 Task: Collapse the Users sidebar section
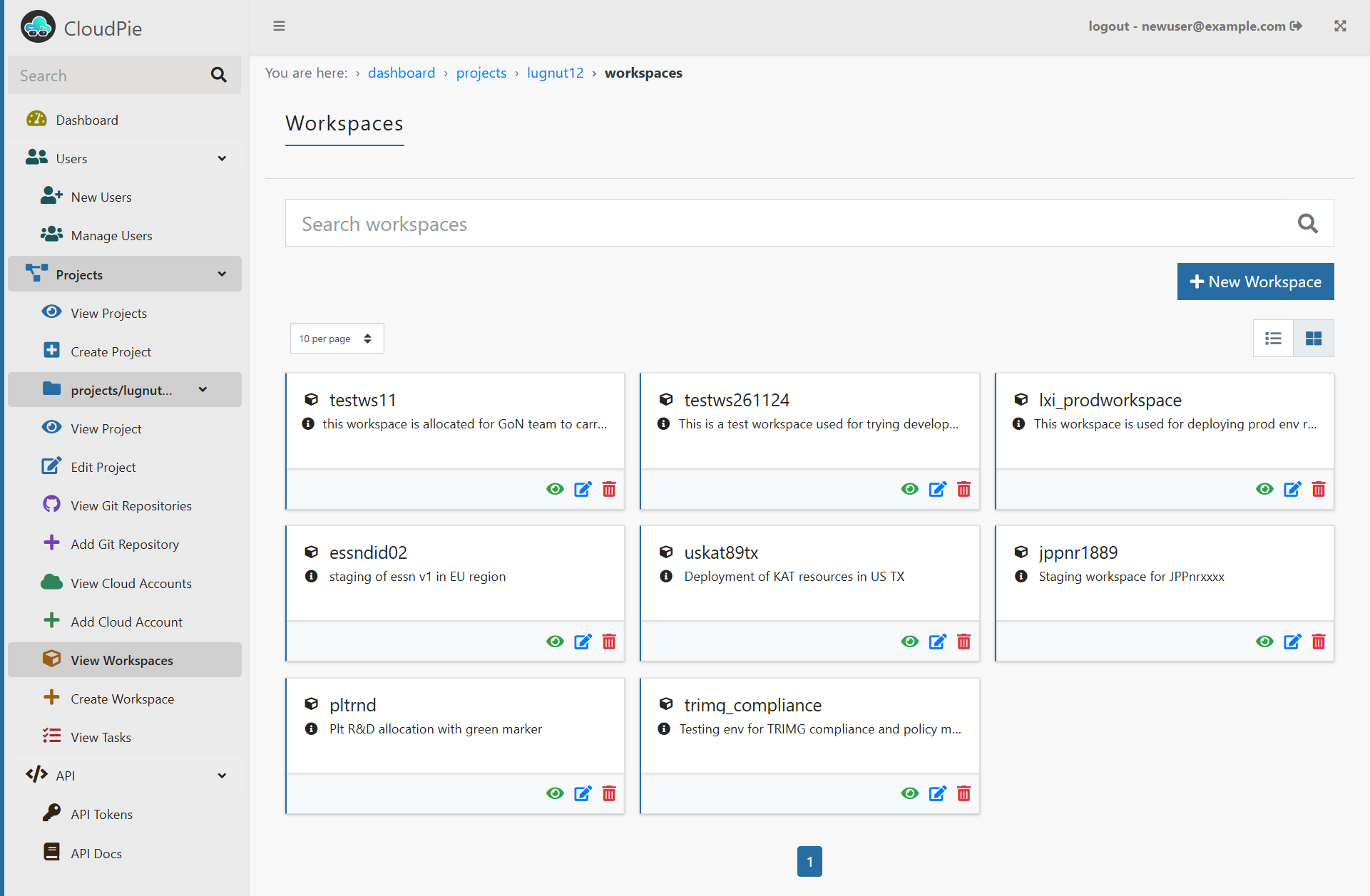click(x=222, y=158)
